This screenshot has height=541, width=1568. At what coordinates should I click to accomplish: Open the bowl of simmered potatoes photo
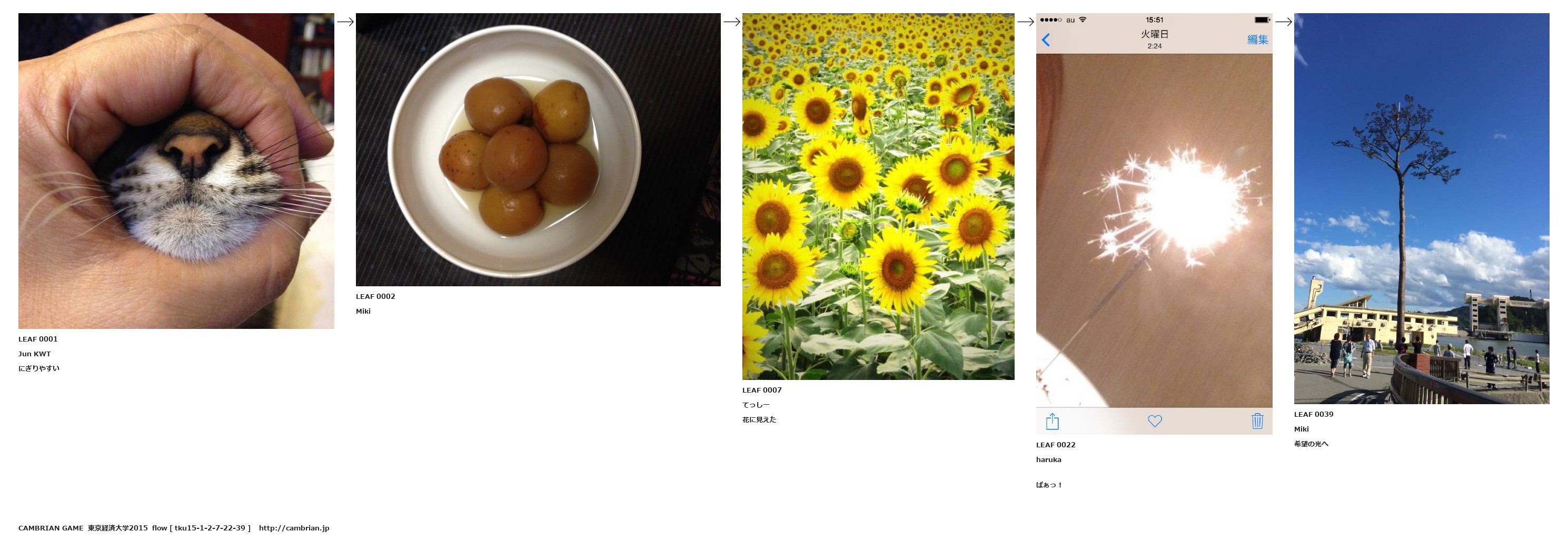coord(538,149)
